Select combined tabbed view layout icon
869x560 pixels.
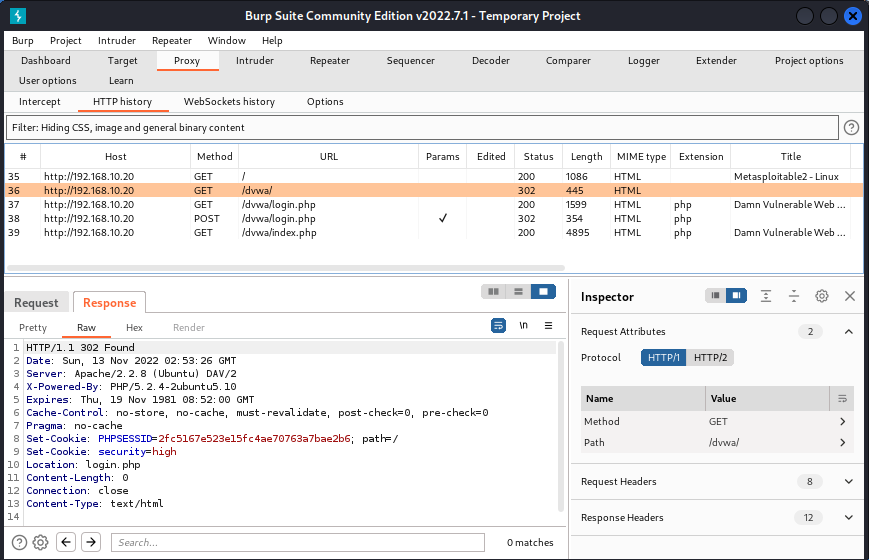[x=543, y=292]
